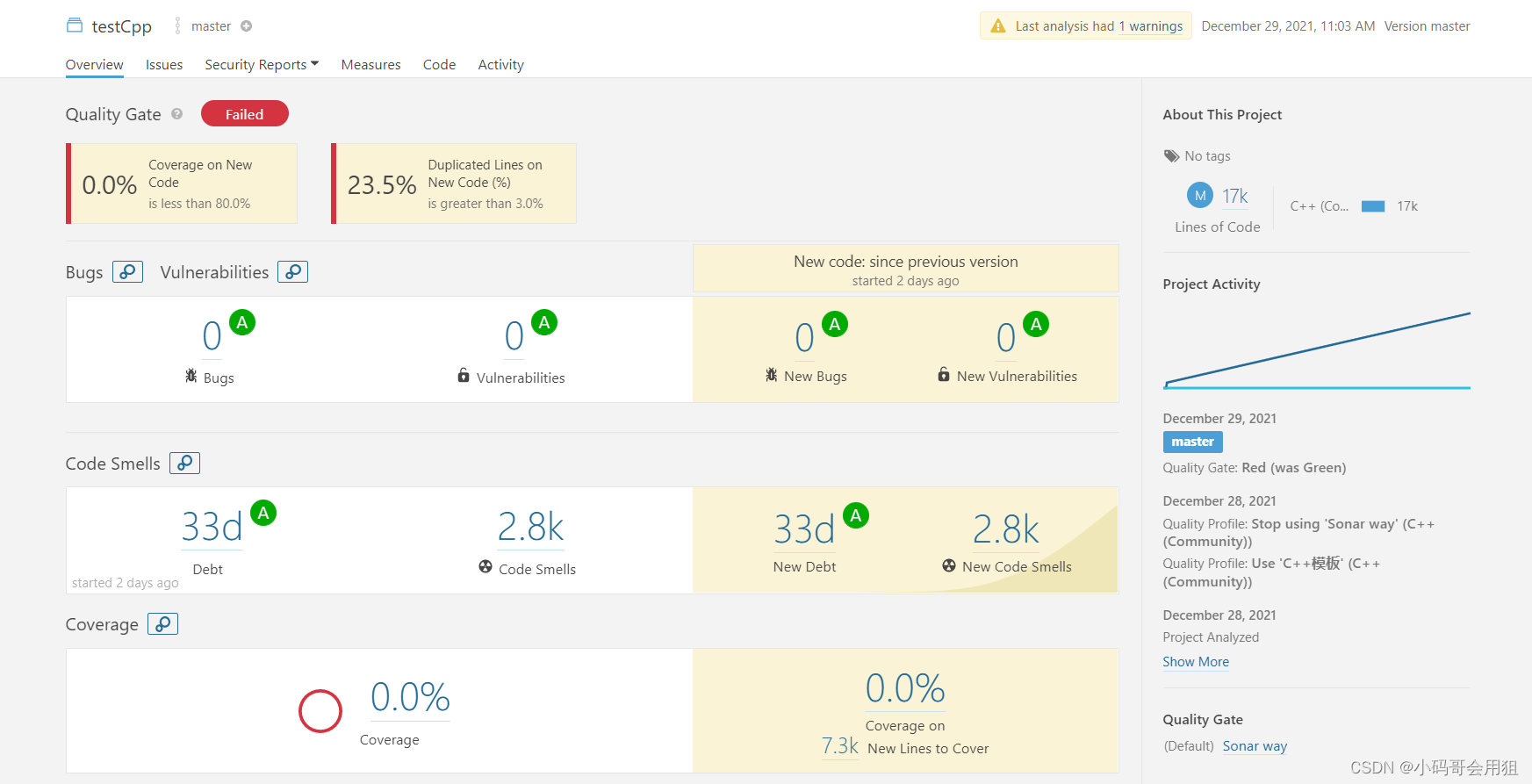This screenshot has width=1532, height=784.
Task: Click the 7.3k New Lines to Cover
Action: pyautogui.click(x=840, y=746)
